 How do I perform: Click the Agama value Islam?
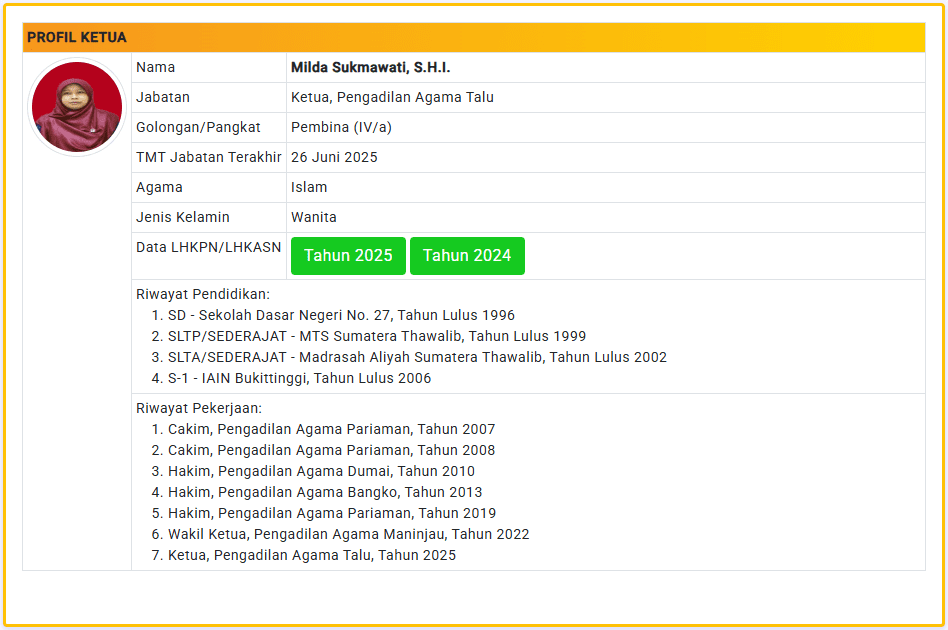point(309,188)
